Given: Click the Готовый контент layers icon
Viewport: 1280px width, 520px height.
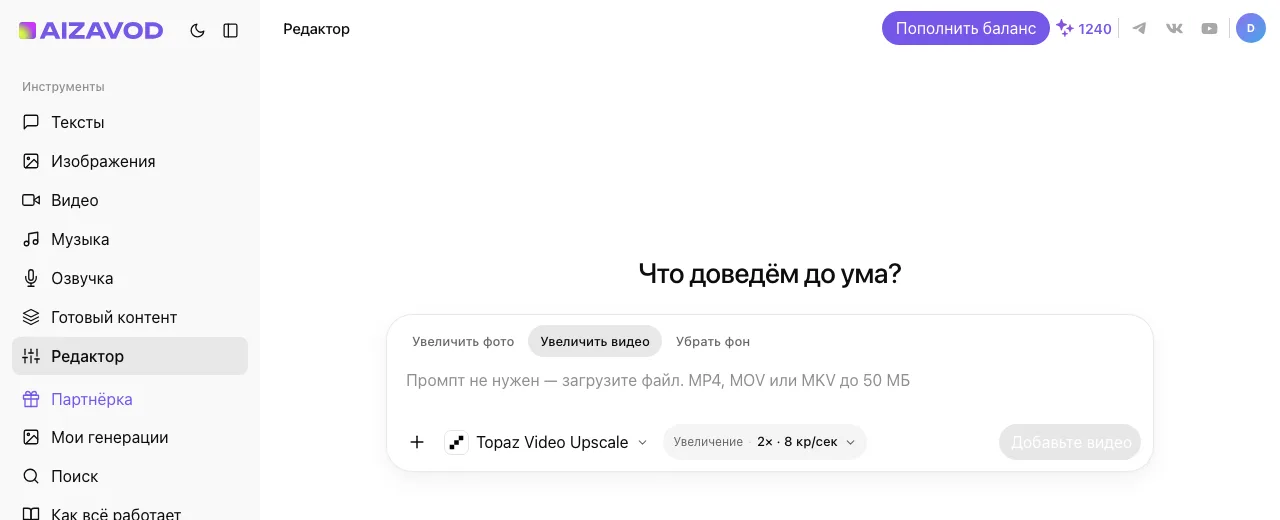Looking at the screenshot, I should [31, 317].
